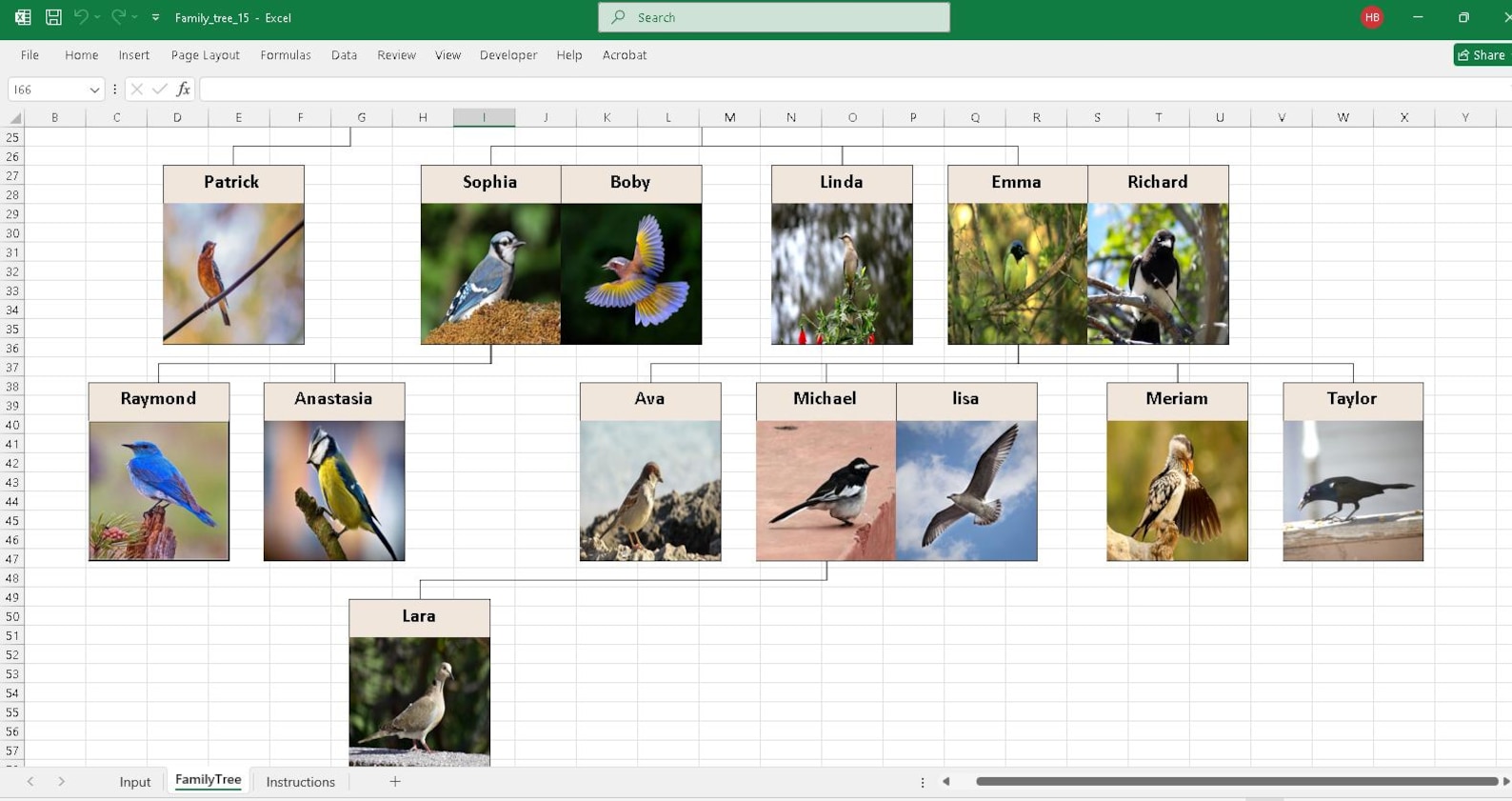Select row 38 header
Image resolution: width=1512 pixels, height=801 pixels.
tap(12, 387)
